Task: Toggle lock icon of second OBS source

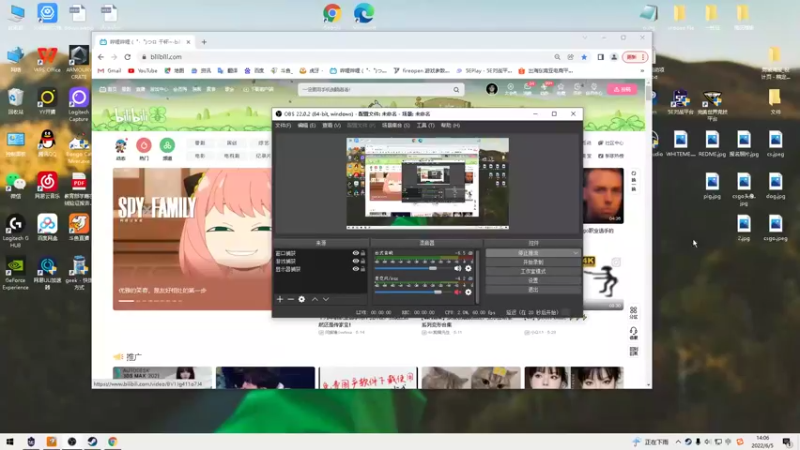Action: 363,261
